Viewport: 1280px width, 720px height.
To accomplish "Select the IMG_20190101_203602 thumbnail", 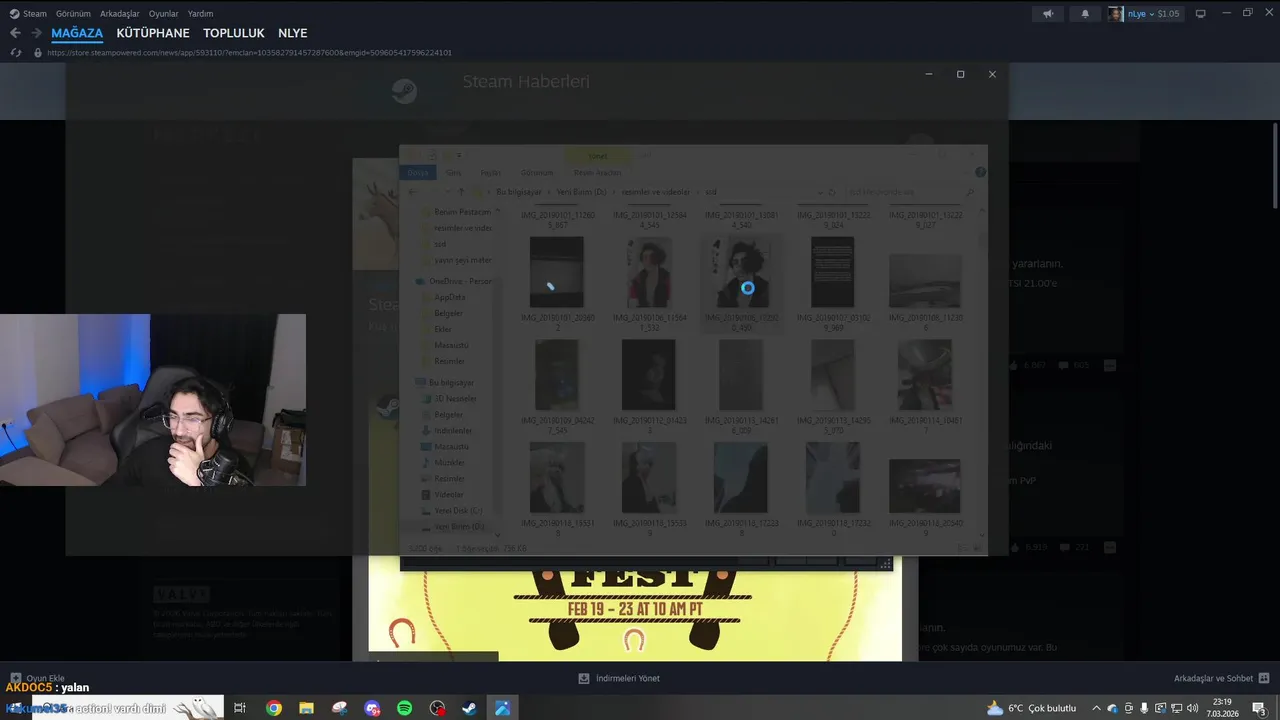I will click(556, 273).
